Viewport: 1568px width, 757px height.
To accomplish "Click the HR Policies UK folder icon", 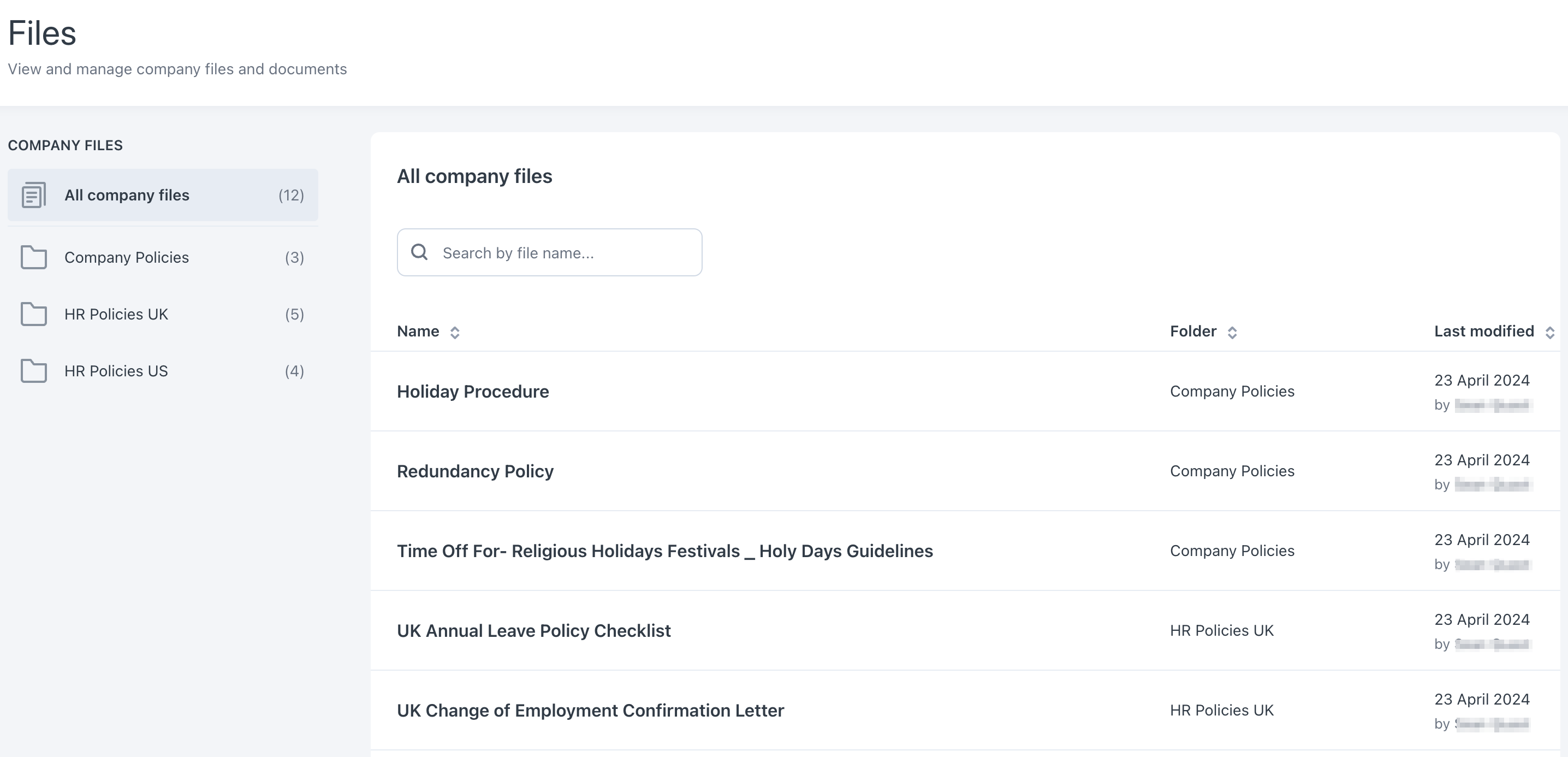I will click(33, 314).
